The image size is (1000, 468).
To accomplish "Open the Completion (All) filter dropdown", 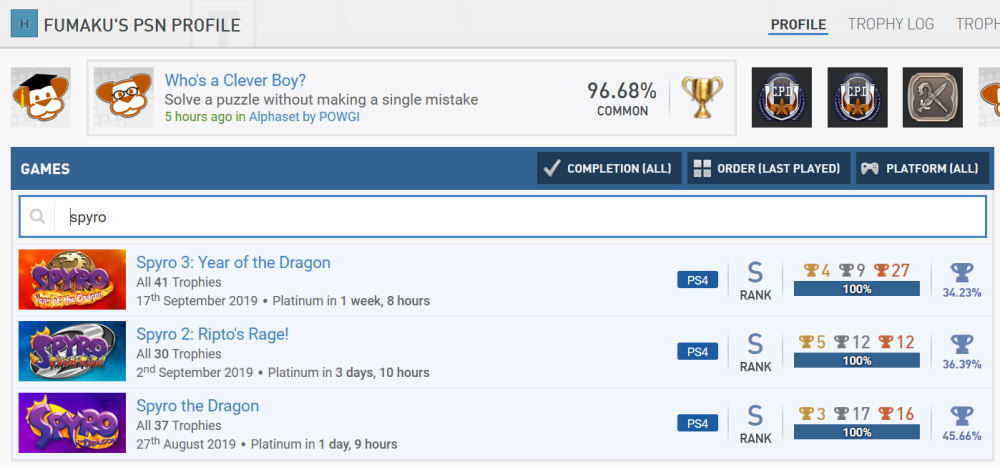I will tap(610, 168).
